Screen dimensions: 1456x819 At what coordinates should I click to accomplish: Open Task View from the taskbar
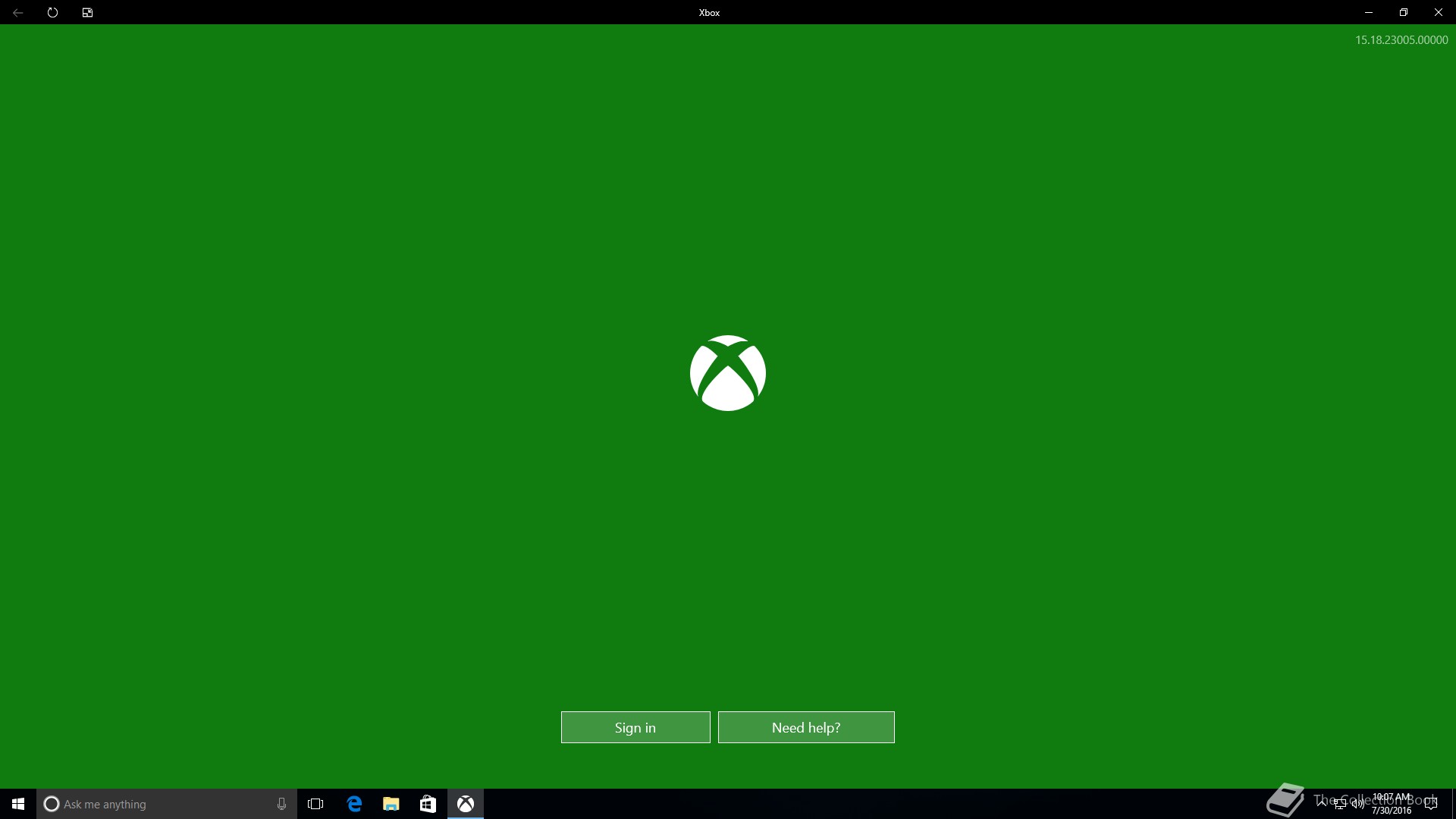[315, 804]
